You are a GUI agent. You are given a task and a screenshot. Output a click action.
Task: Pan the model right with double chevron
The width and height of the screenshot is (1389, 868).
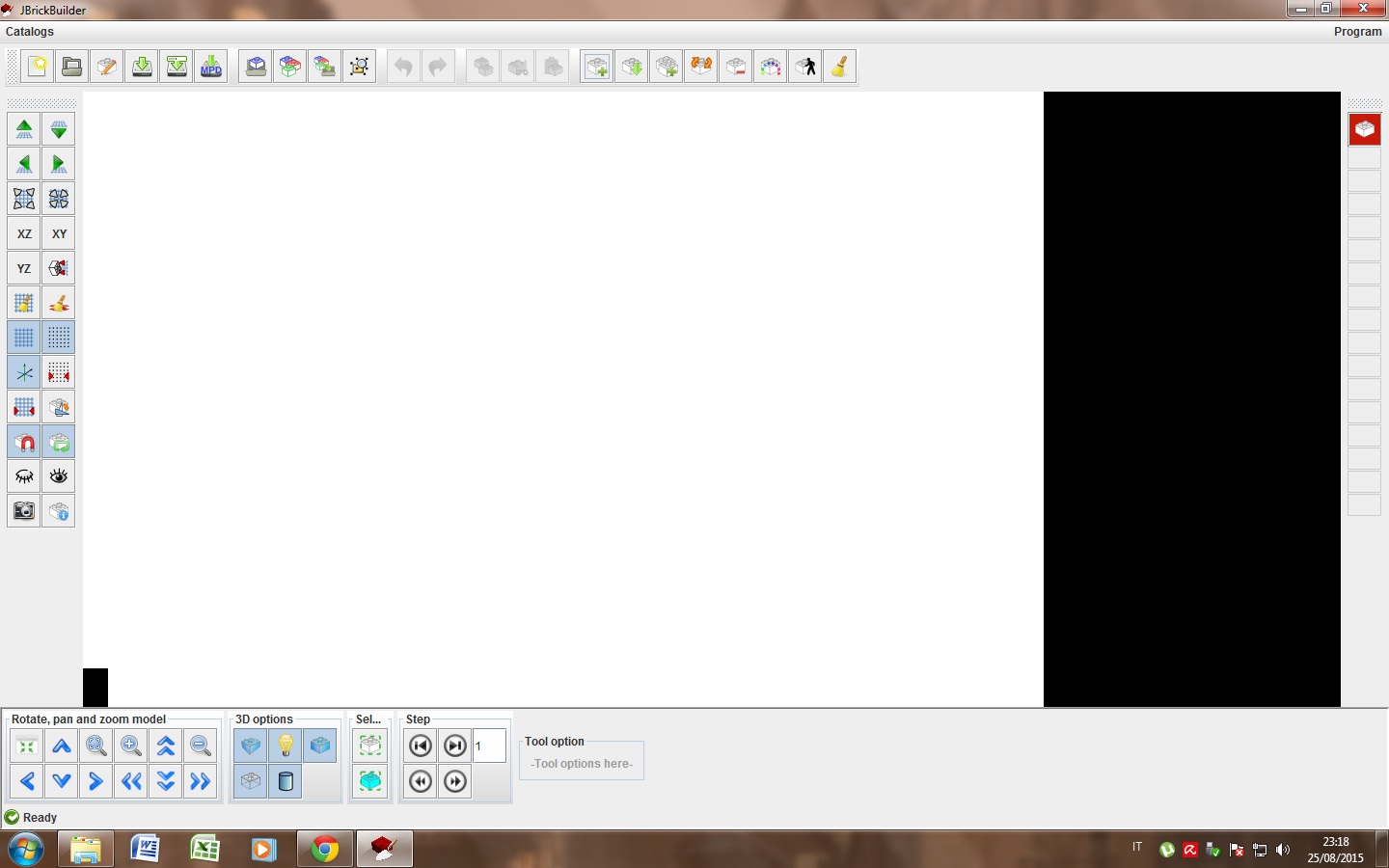click(x=201, y=781)
